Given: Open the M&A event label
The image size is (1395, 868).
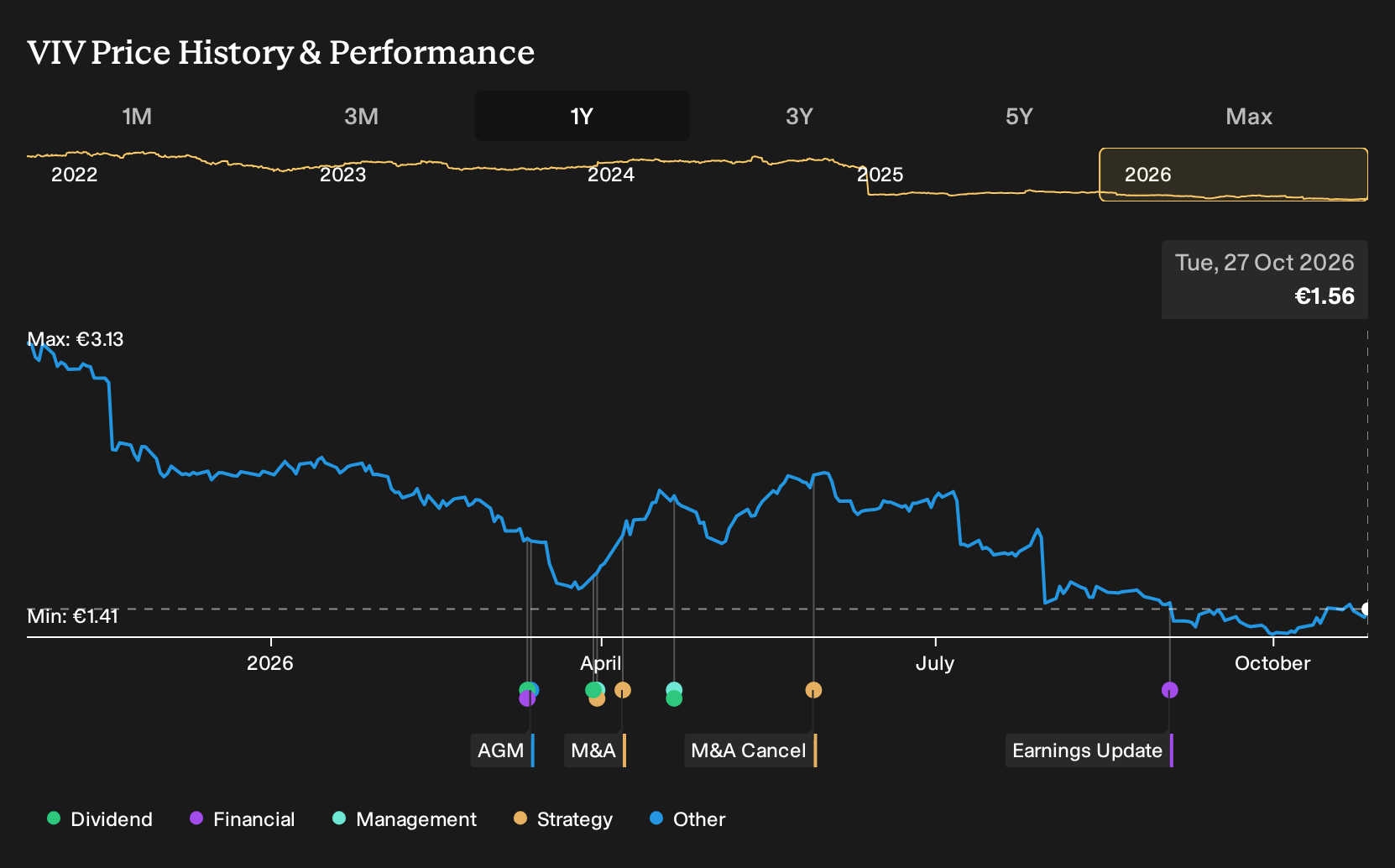Looking at the screenshot, I should (595, 750).
